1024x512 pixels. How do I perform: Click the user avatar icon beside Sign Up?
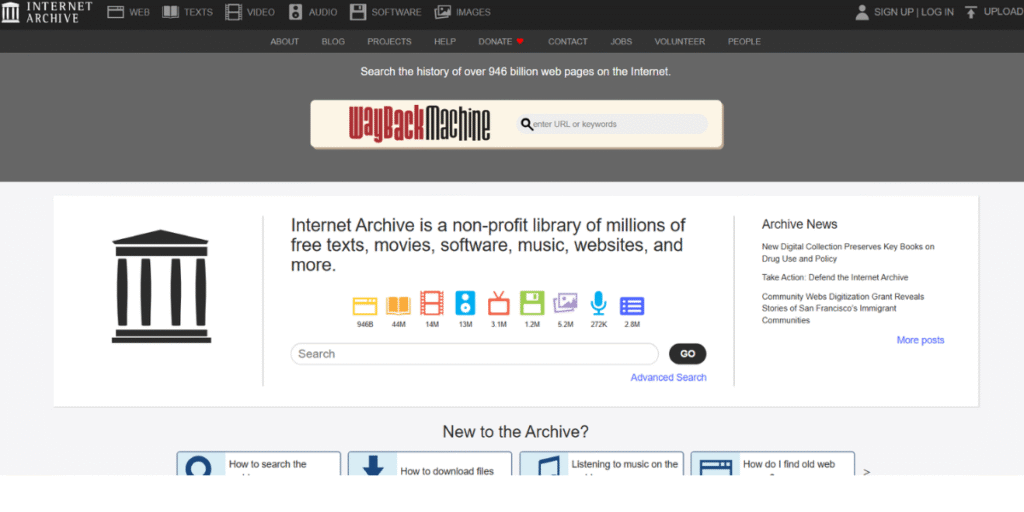tap(862, 12)
